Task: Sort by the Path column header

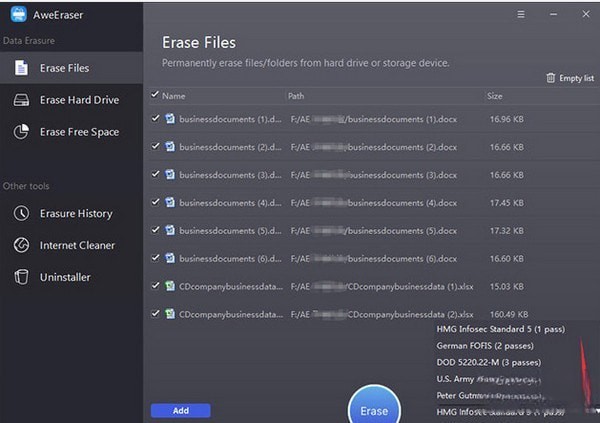Action: (296, 96)
